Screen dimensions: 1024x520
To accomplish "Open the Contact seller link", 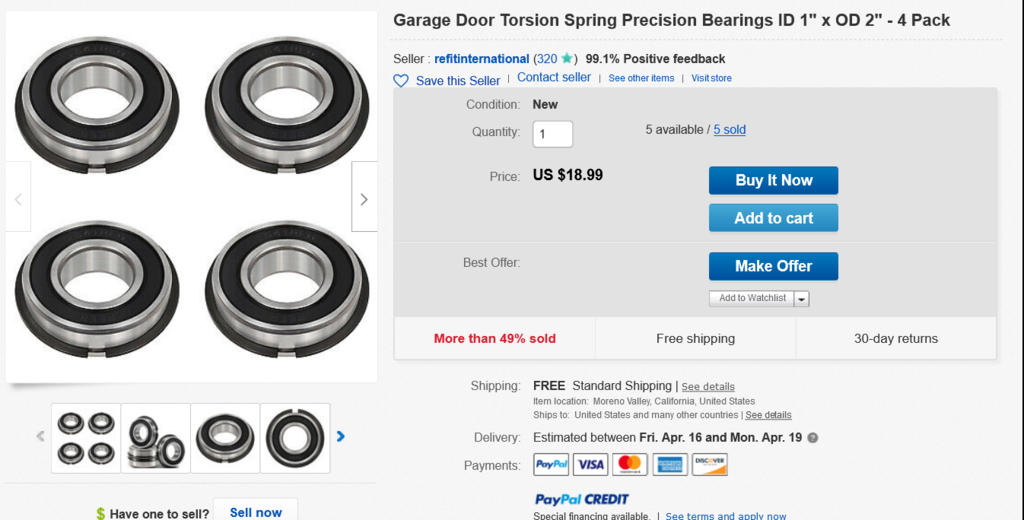I will pyautogui.click(x=554, y=78).
